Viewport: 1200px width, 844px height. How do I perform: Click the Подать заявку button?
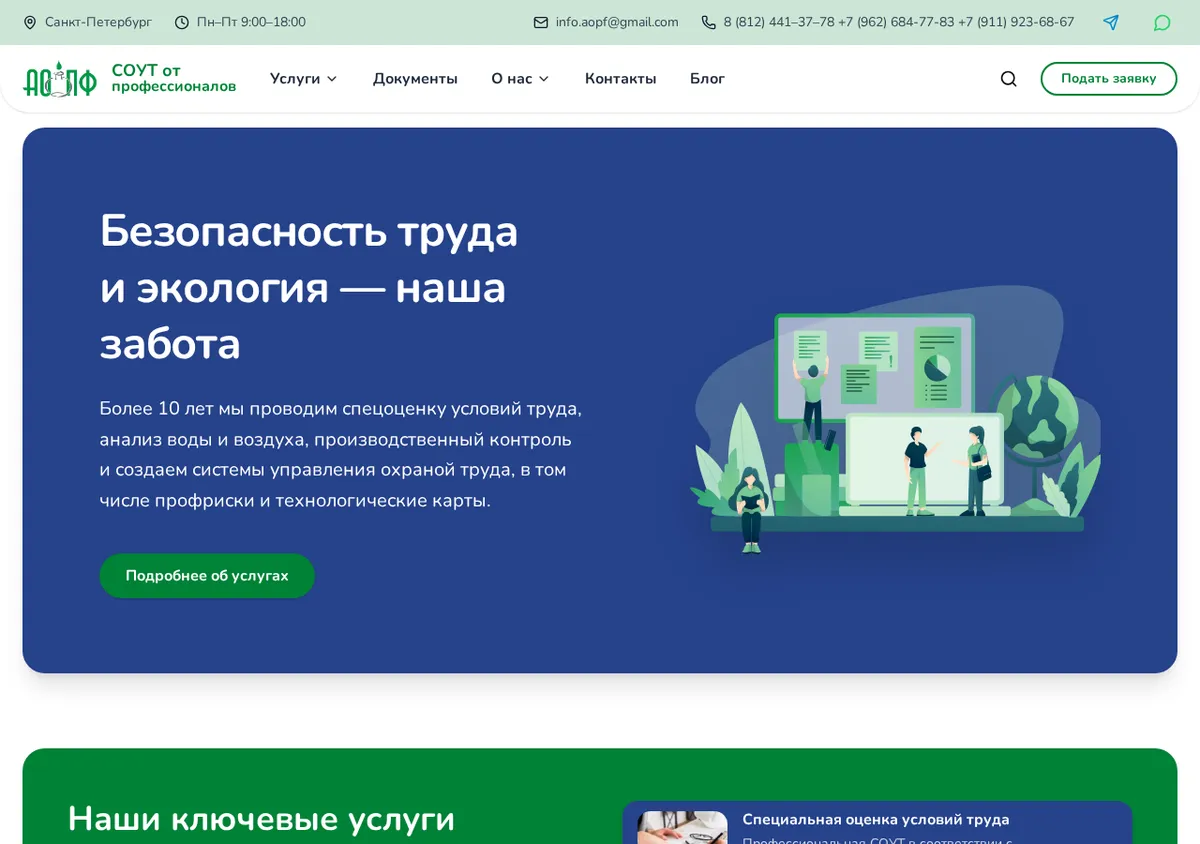click(1108, 79)
